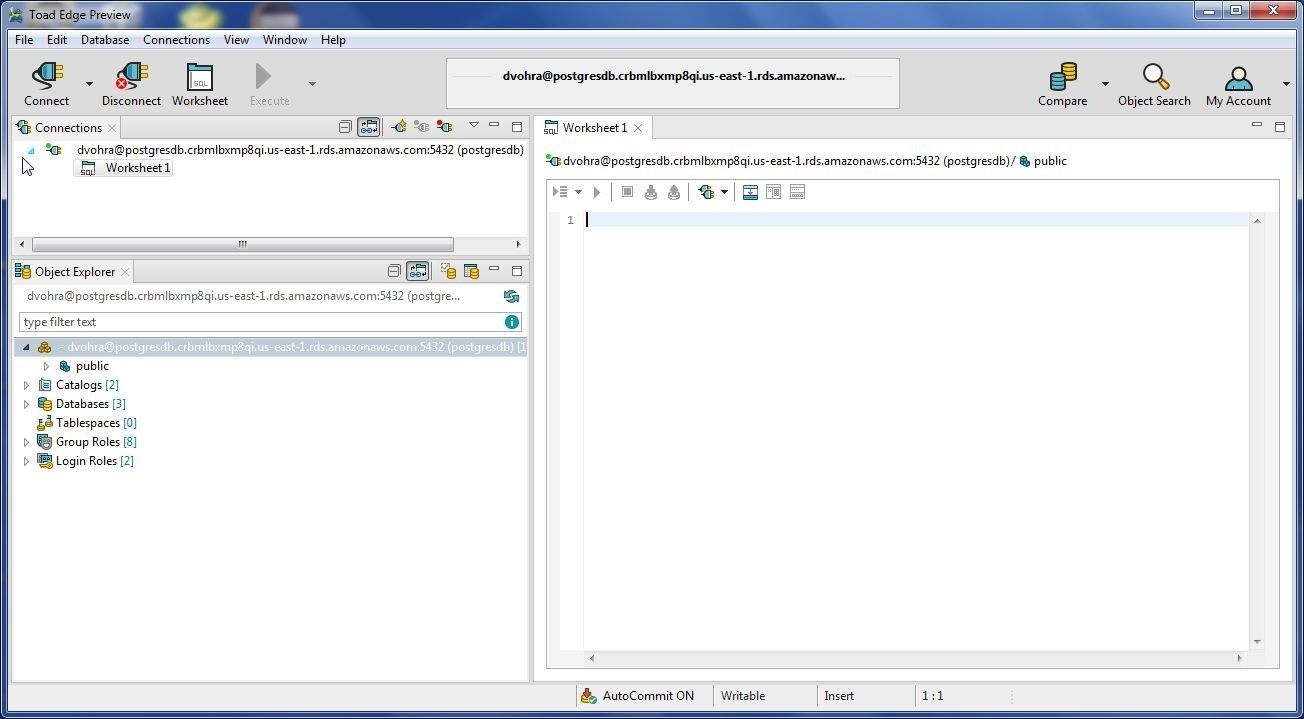
Task: Click the Connections panel horizontal scrollbar
Action: [242, 244]
